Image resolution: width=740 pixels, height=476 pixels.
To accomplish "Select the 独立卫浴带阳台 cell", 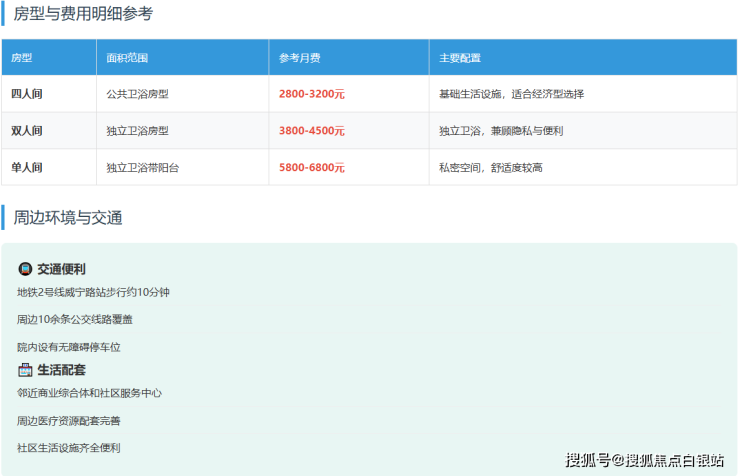I will (x=144, y=167).
